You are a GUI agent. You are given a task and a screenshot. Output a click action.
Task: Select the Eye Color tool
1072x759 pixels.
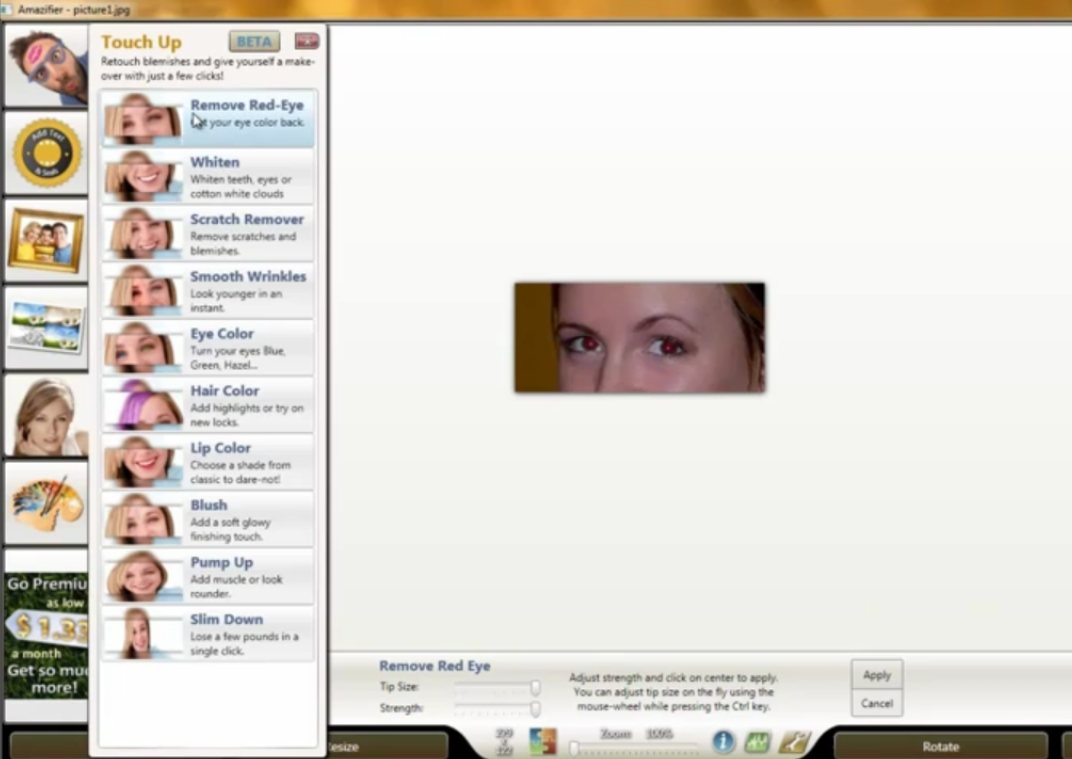tap(209, 347)
